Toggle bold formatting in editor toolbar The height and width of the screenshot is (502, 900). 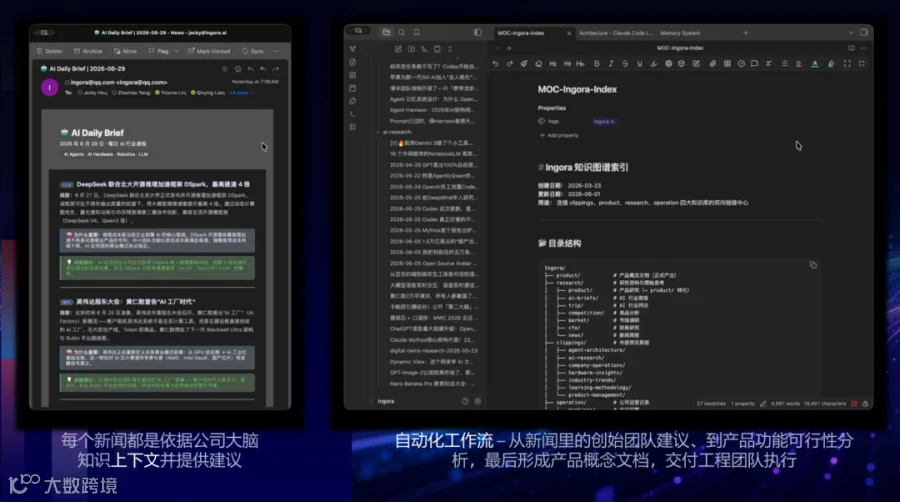coord(596,64)
